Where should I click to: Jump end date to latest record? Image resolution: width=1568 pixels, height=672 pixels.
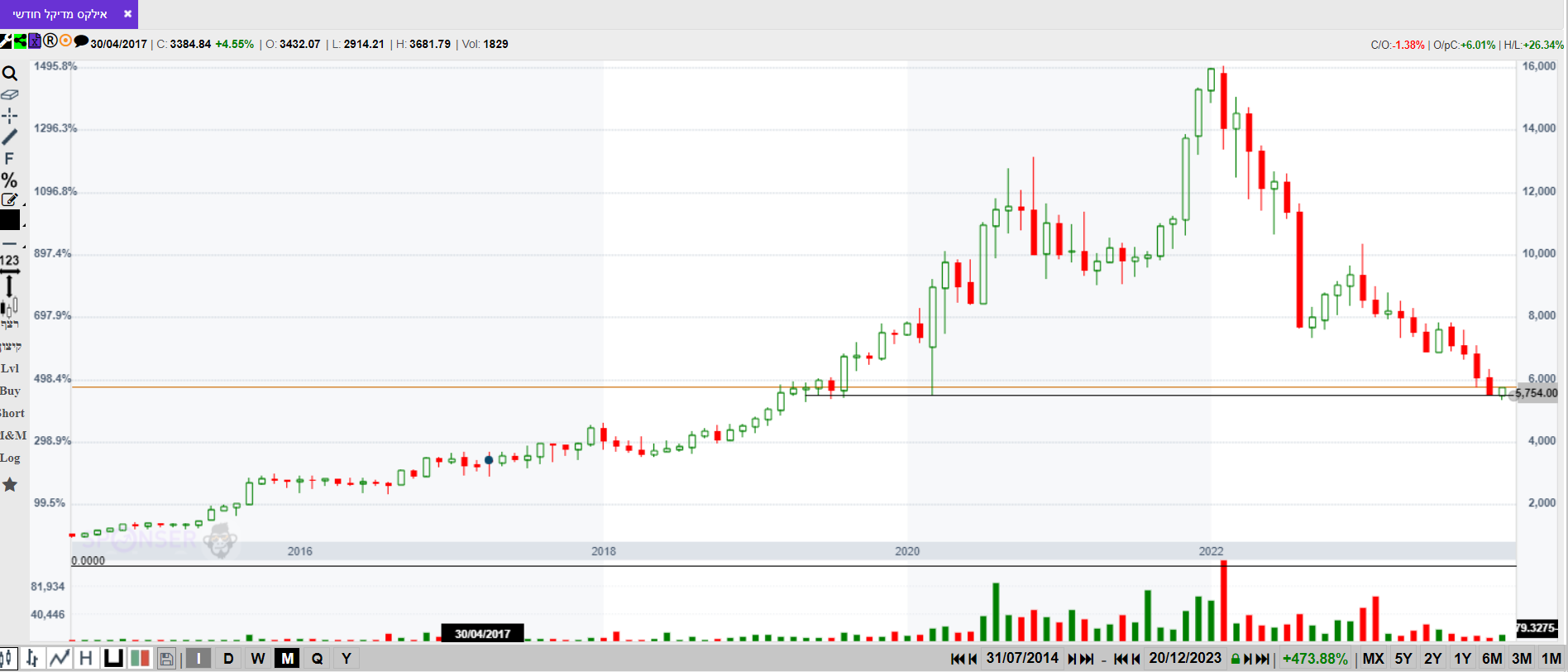(1263, 659)
